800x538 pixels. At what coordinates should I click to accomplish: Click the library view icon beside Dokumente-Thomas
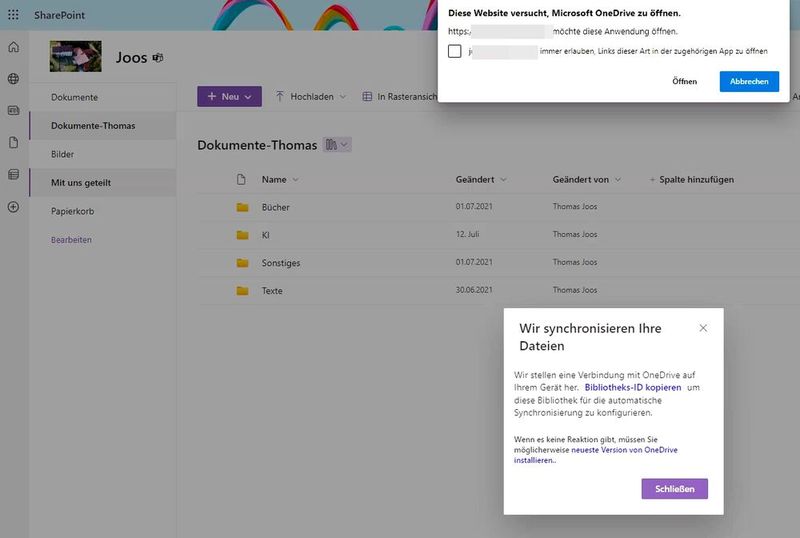(x=331, y=145)
